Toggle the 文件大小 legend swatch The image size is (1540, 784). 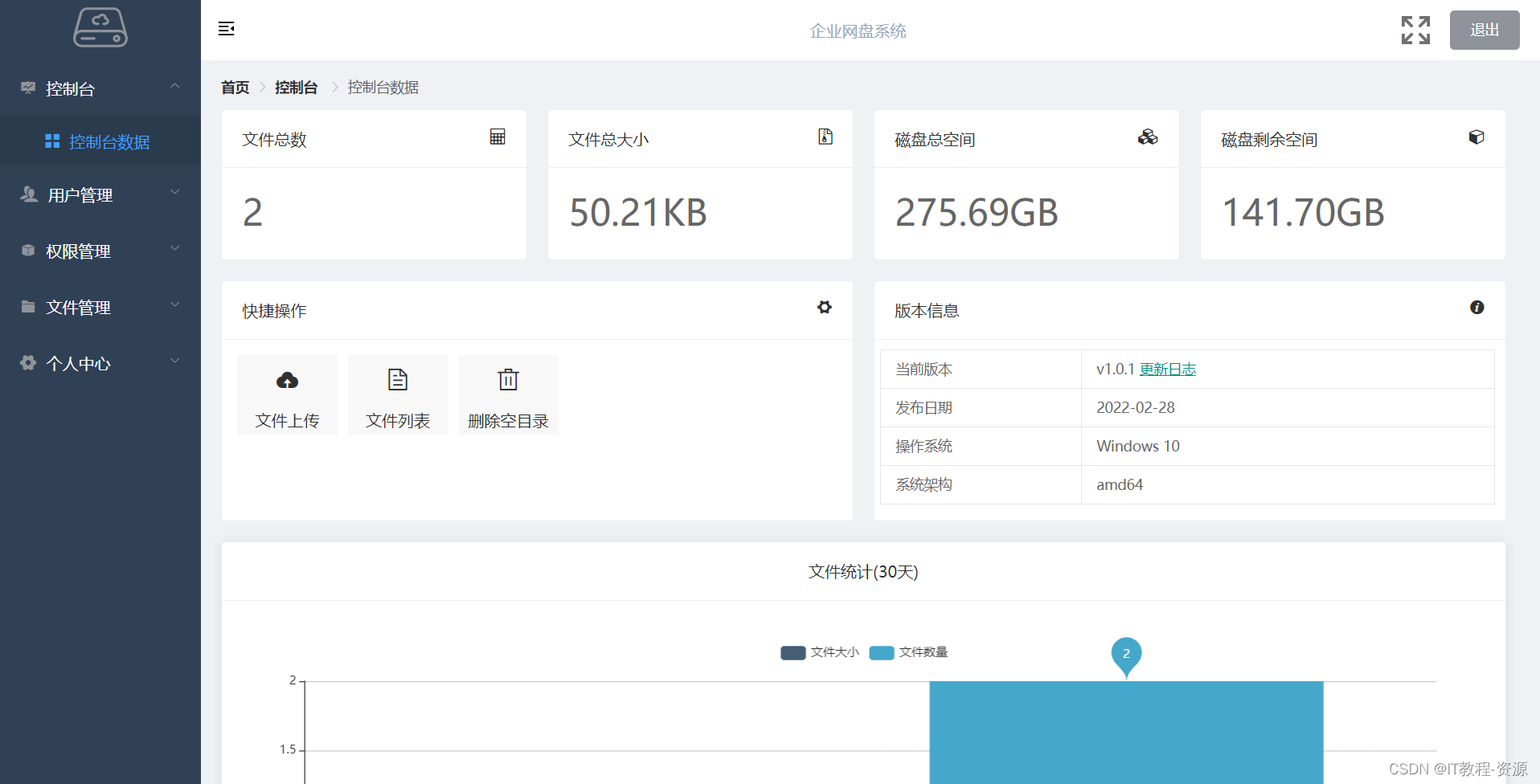[793, 652]
